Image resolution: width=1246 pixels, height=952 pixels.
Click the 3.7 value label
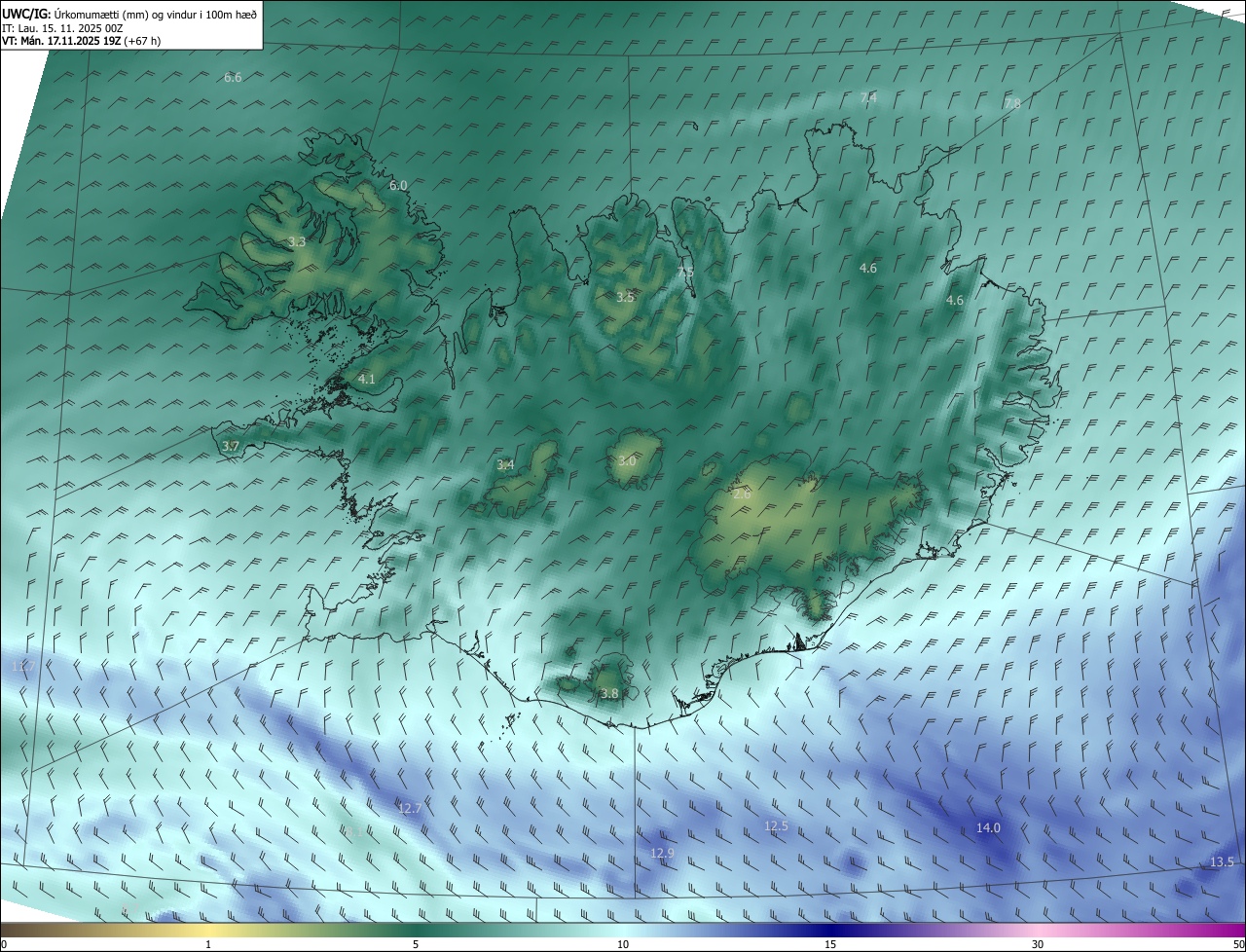pyautogui.click(x=230, y=446)
